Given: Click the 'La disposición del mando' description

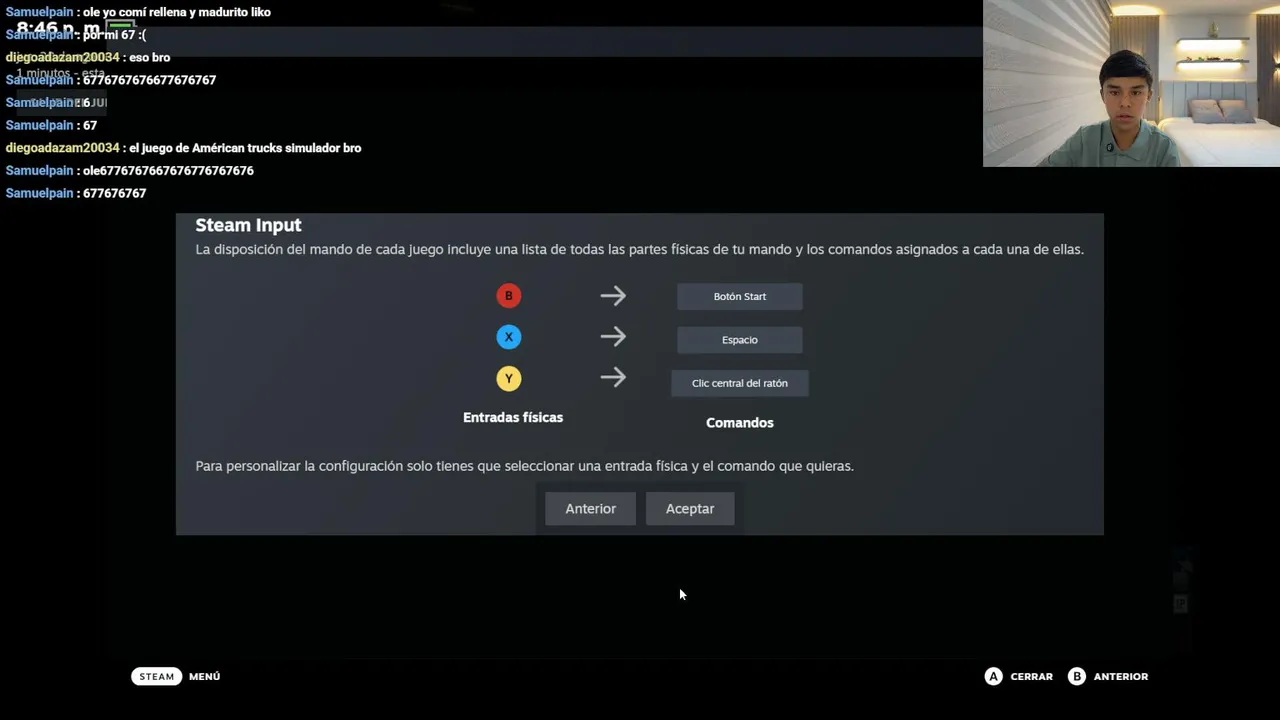Looking at the screenshot, I should coord(639,249).
